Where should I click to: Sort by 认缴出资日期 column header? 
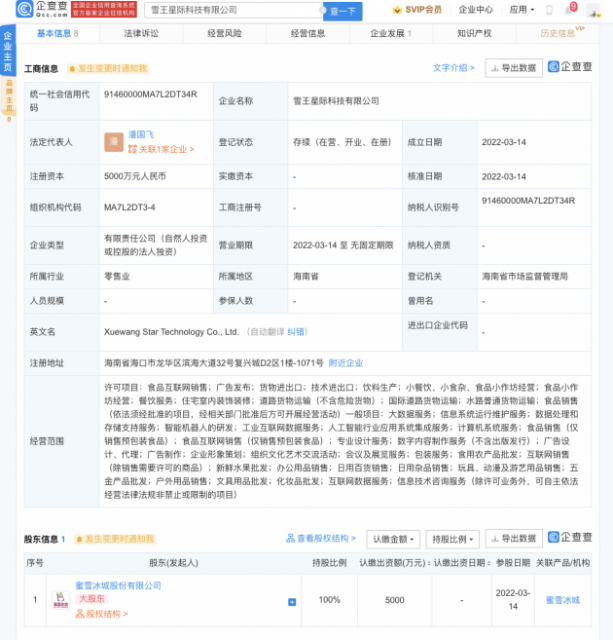coord(462,563)
